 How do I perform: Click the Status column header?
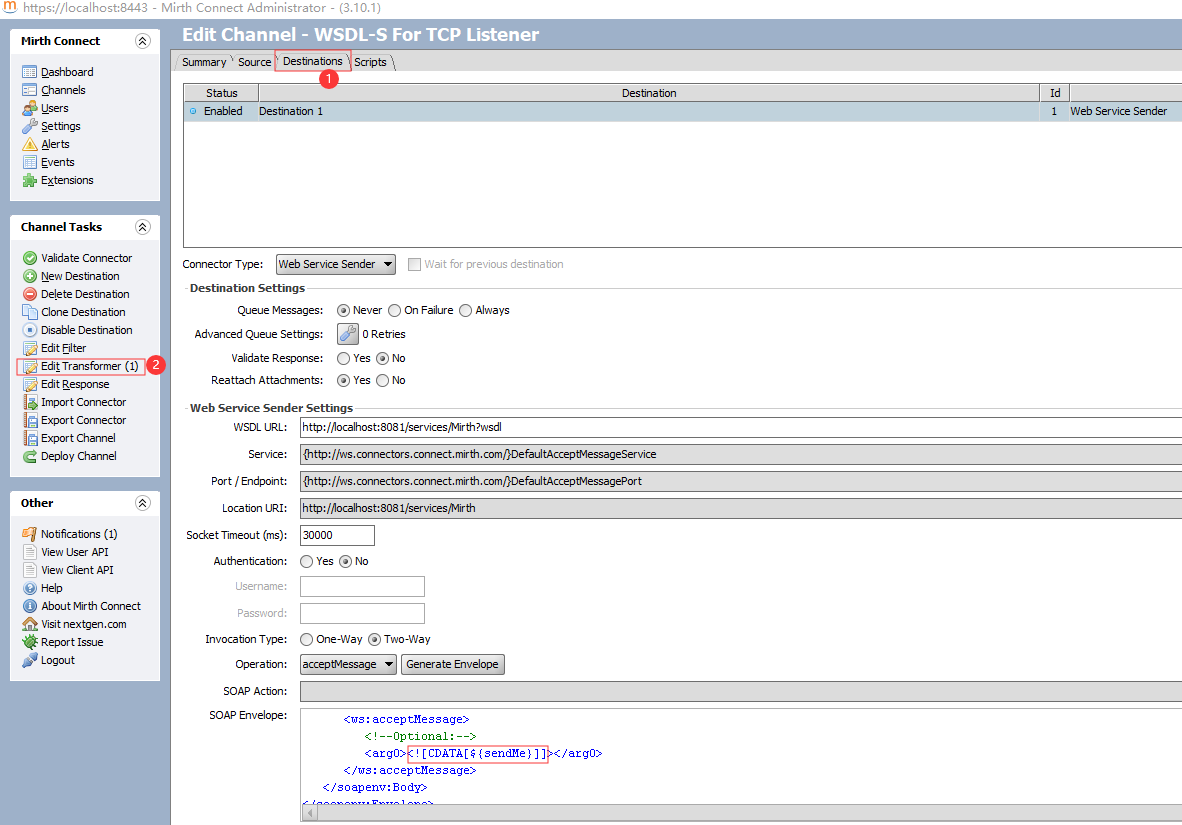point(222,94)
